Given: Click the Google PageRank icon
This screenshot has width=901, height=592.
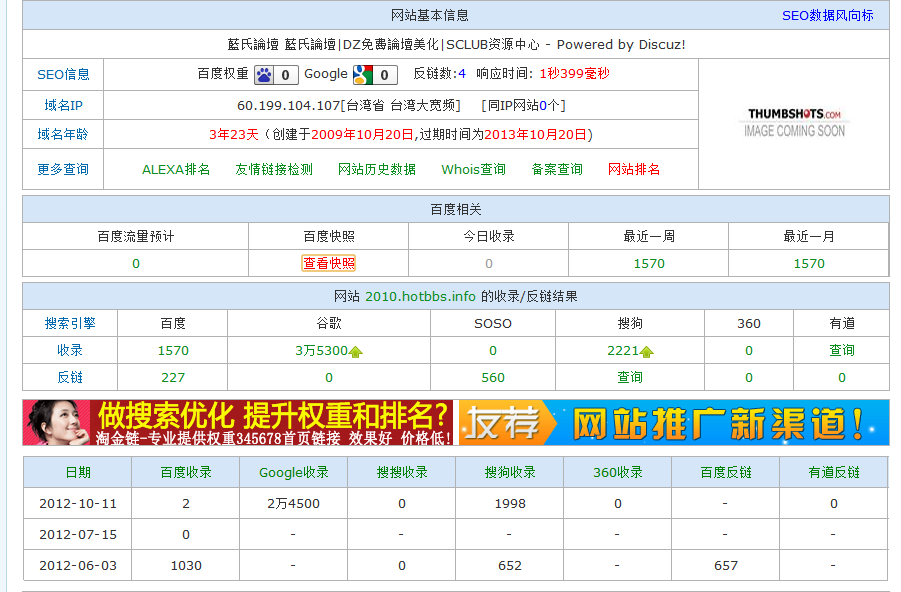Looking at the screenshot, I should pyautogui.click(x=363, y=75).
